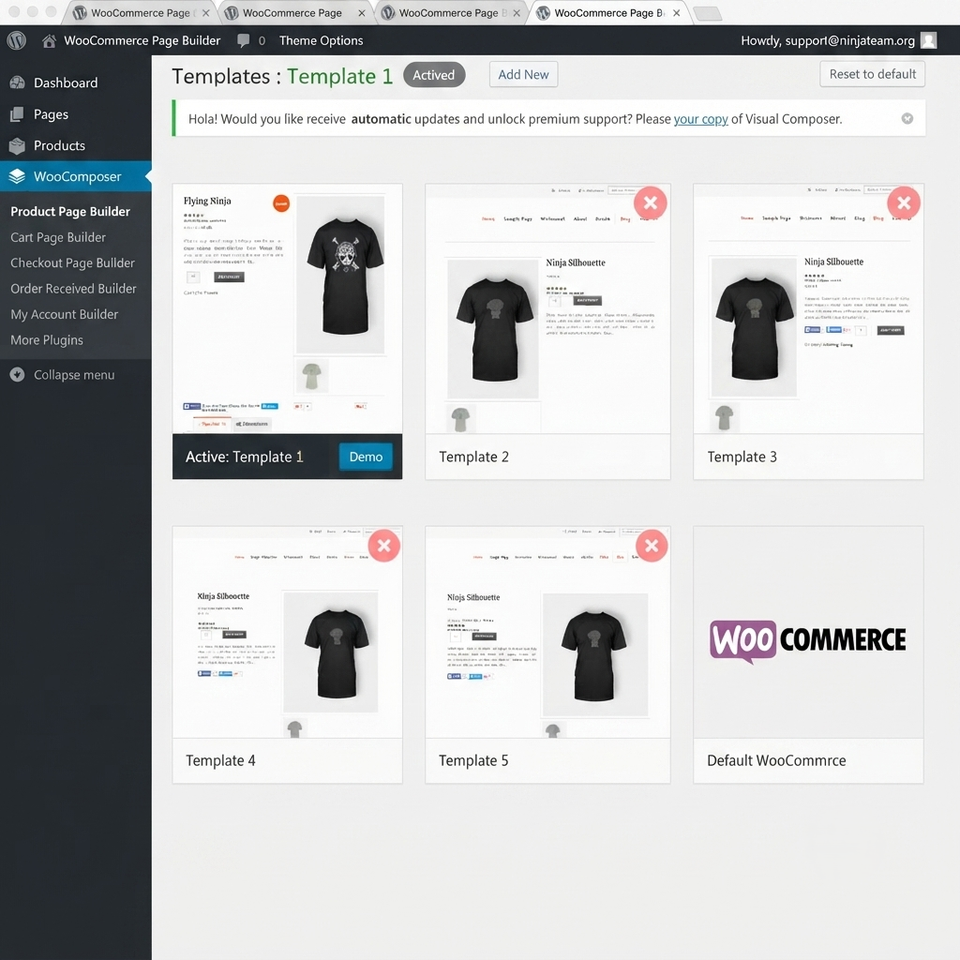The height and width of the screenshot is (960, 960).
Task: Open Order Received Builder submenu
Action: pos(73,288)
